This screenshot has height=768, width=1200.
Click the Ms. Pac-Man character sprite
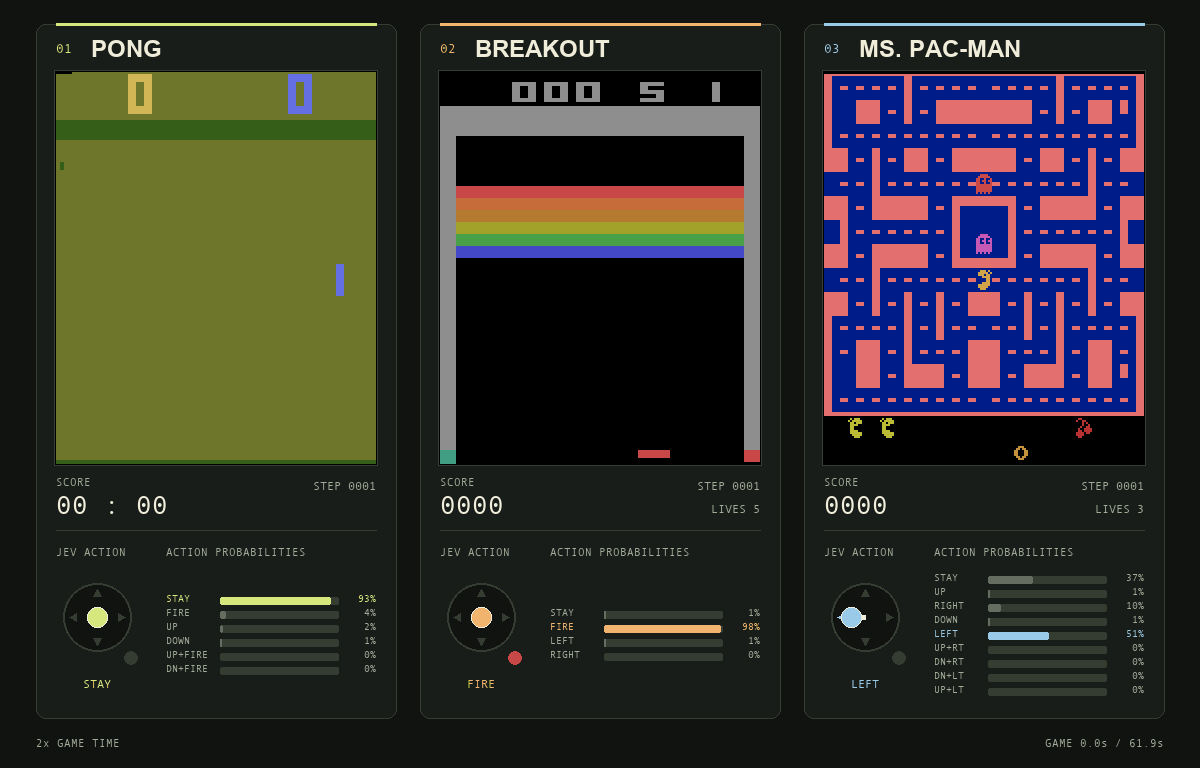pyautogui.click(x=983, y=280)
